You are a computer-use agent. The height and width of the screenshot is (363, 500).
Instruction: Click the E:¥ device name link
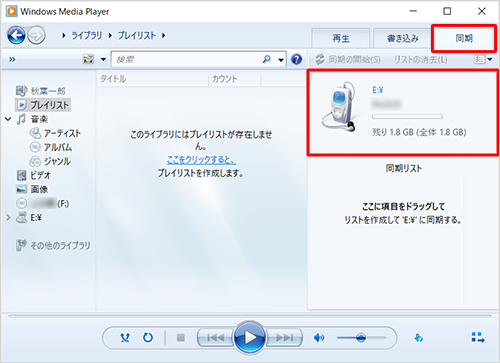click(x=377, y=90)
